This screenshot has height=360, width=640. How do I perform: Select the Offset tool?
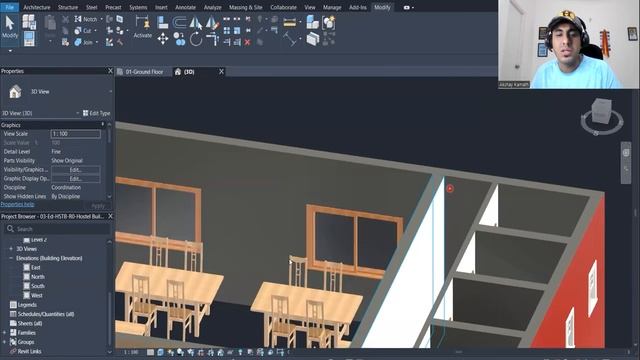[x=179, y=22]
